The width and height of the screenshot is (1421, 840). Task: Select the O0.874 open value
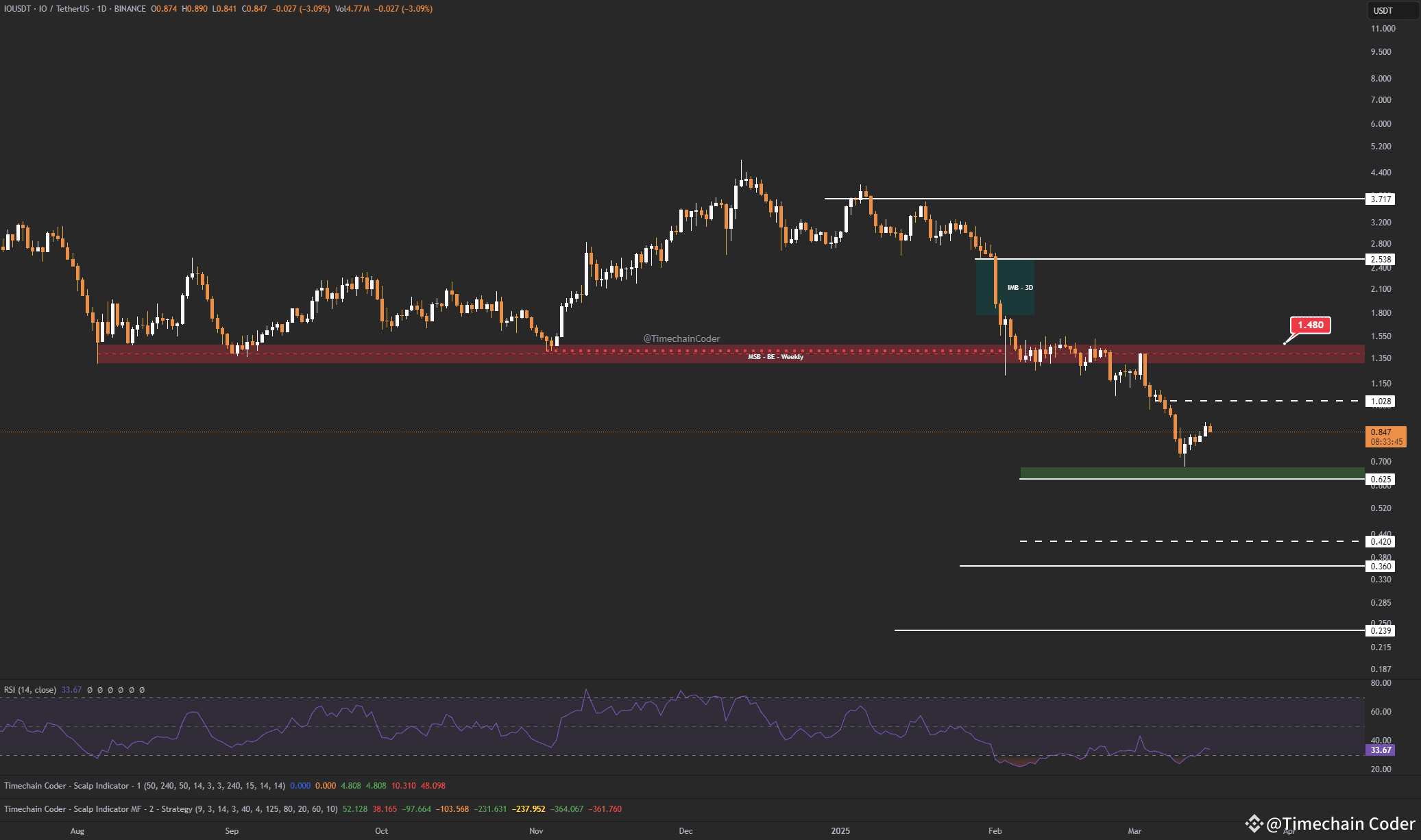(164, 9)
